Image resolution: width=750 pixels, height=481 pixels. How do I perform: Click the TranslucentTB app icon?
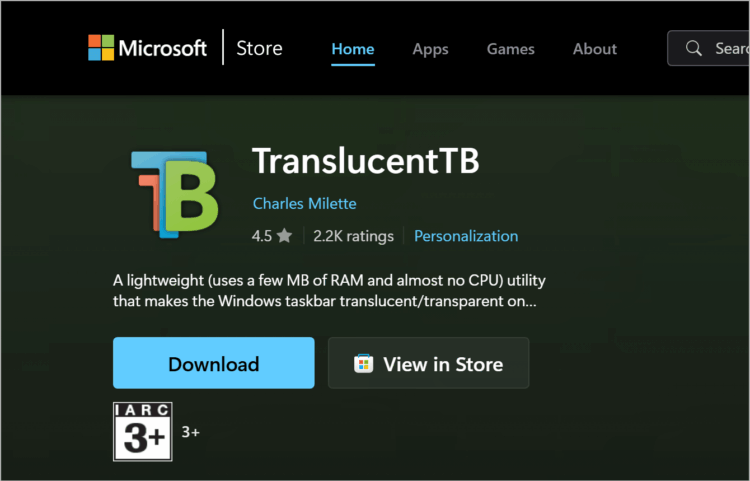(x=175, y=194)
